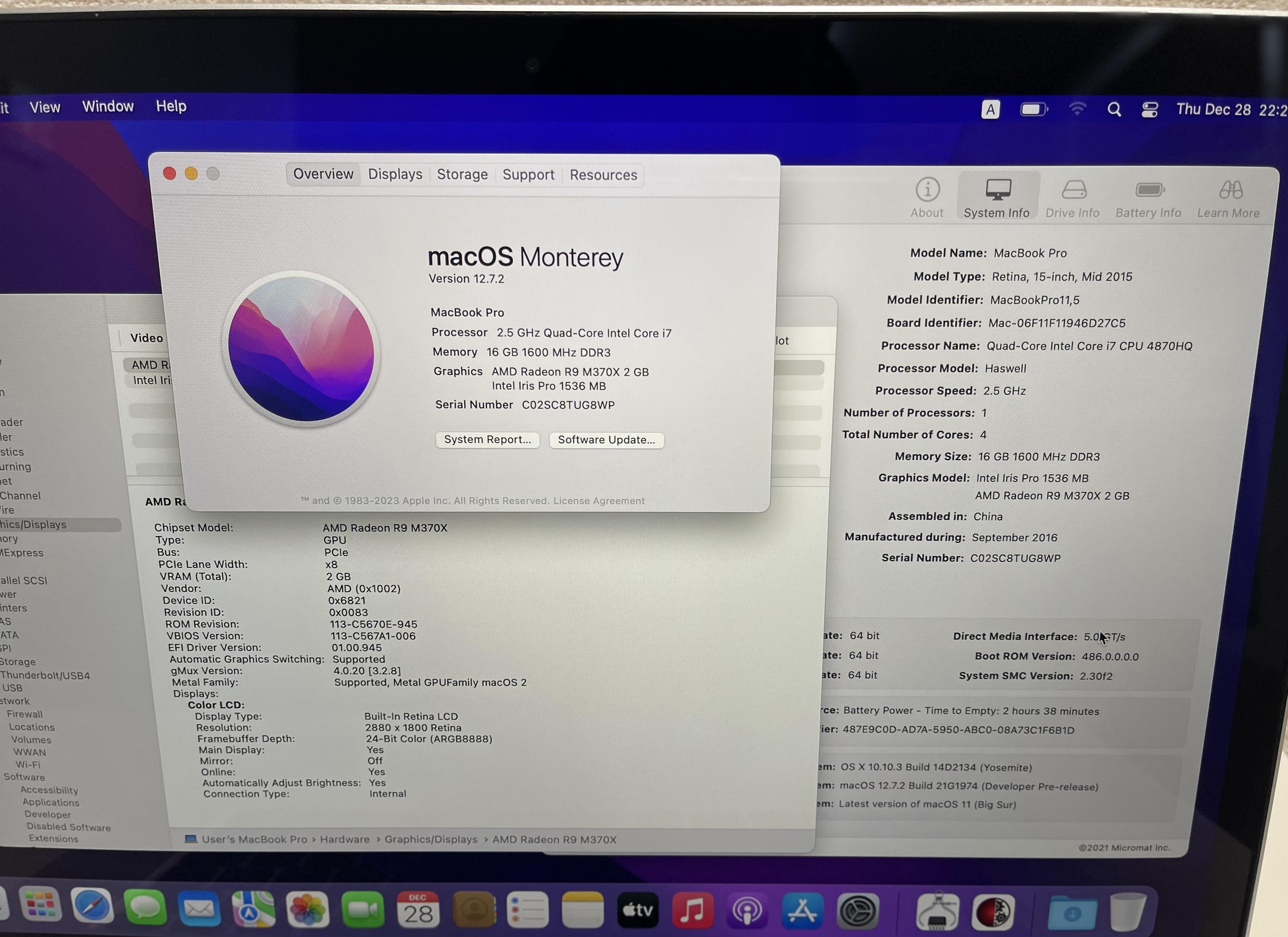
Task: Open Calendar showing Dec 28
Action: pyautogui.click(x=418, y=910)
